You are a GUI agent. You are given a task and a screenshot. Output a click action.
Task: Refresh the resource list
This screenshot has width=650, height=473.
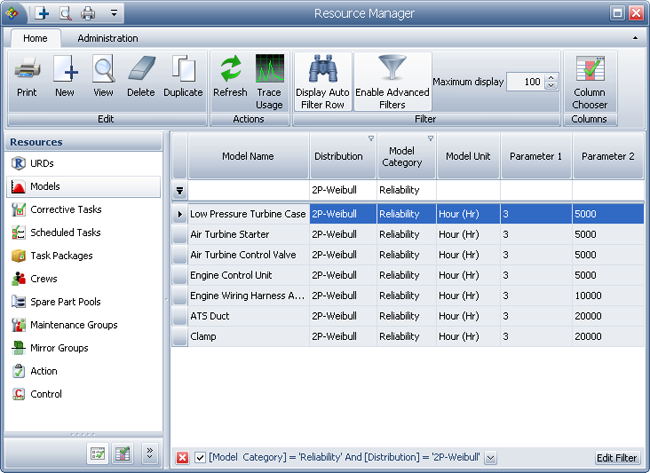[x=230, y=77]
